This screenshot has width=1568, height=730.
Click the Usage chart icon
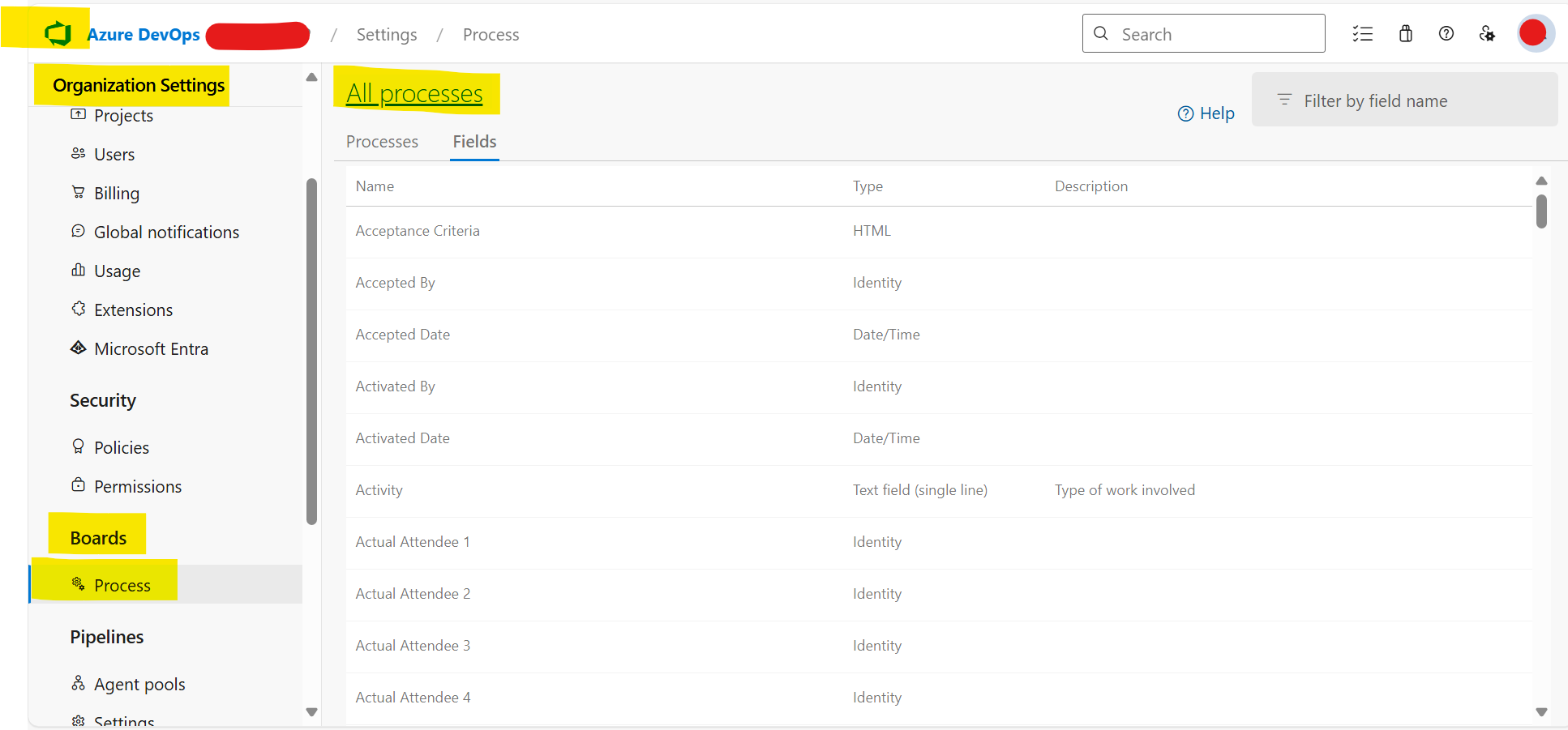(78, 270)
